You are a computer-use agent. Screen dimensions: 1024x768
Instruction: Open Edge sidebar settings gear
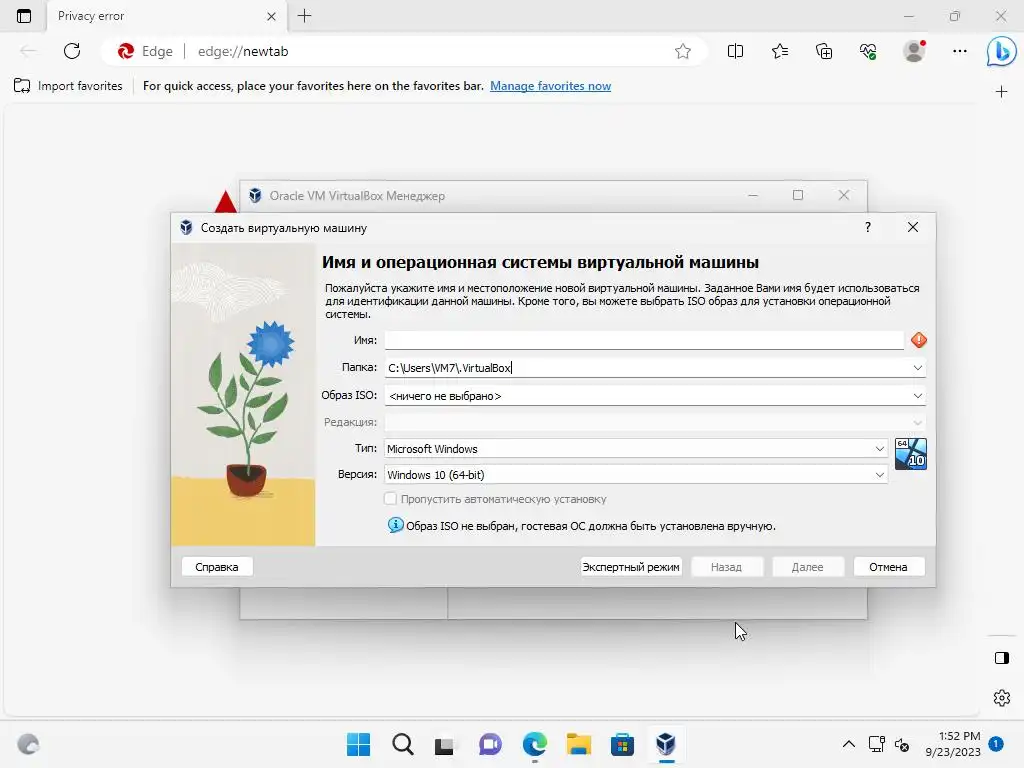1002,697
